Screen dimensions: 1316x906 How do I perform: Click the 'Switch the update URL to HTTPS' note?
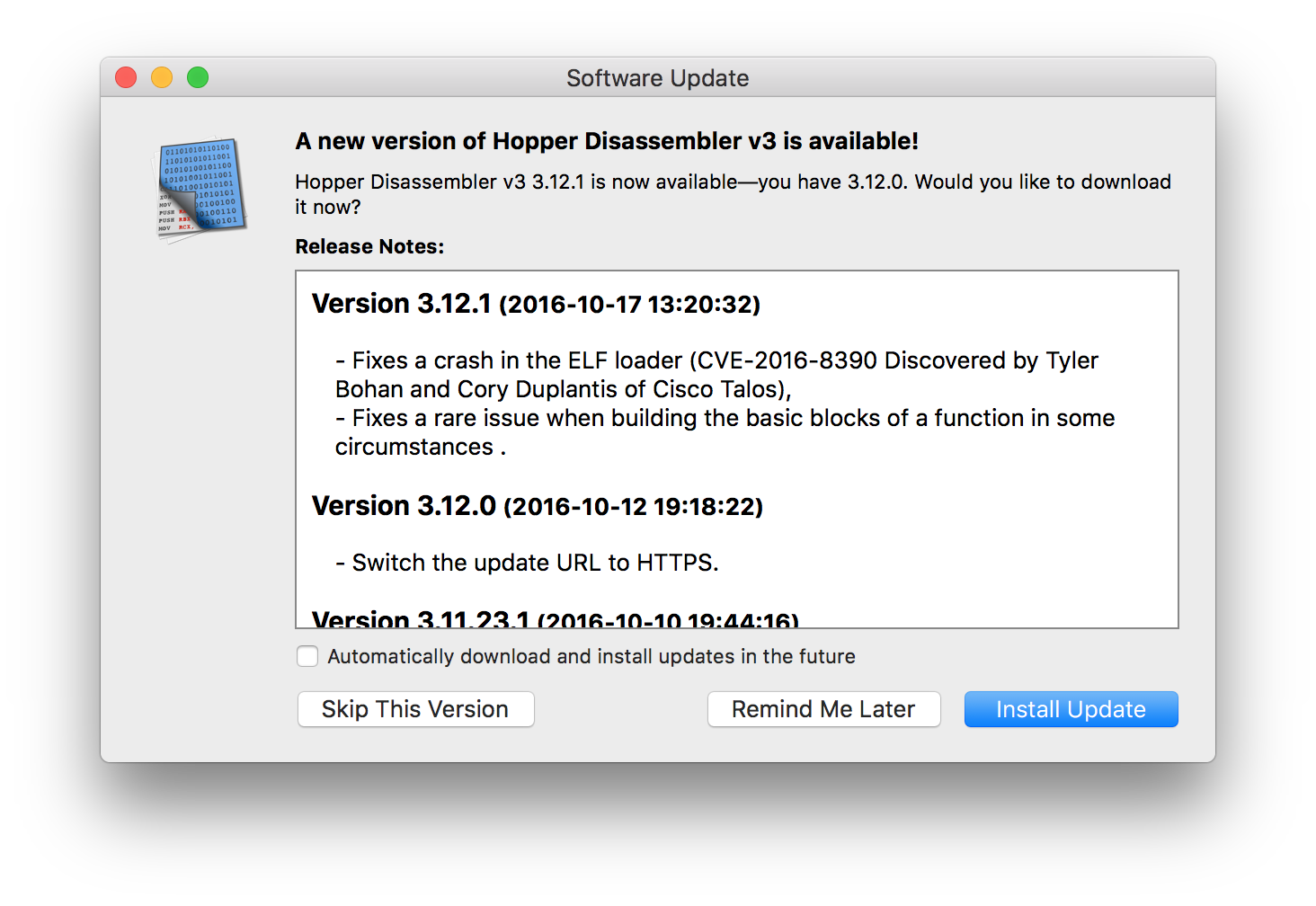pyautogui.click(x=535, y=563)
